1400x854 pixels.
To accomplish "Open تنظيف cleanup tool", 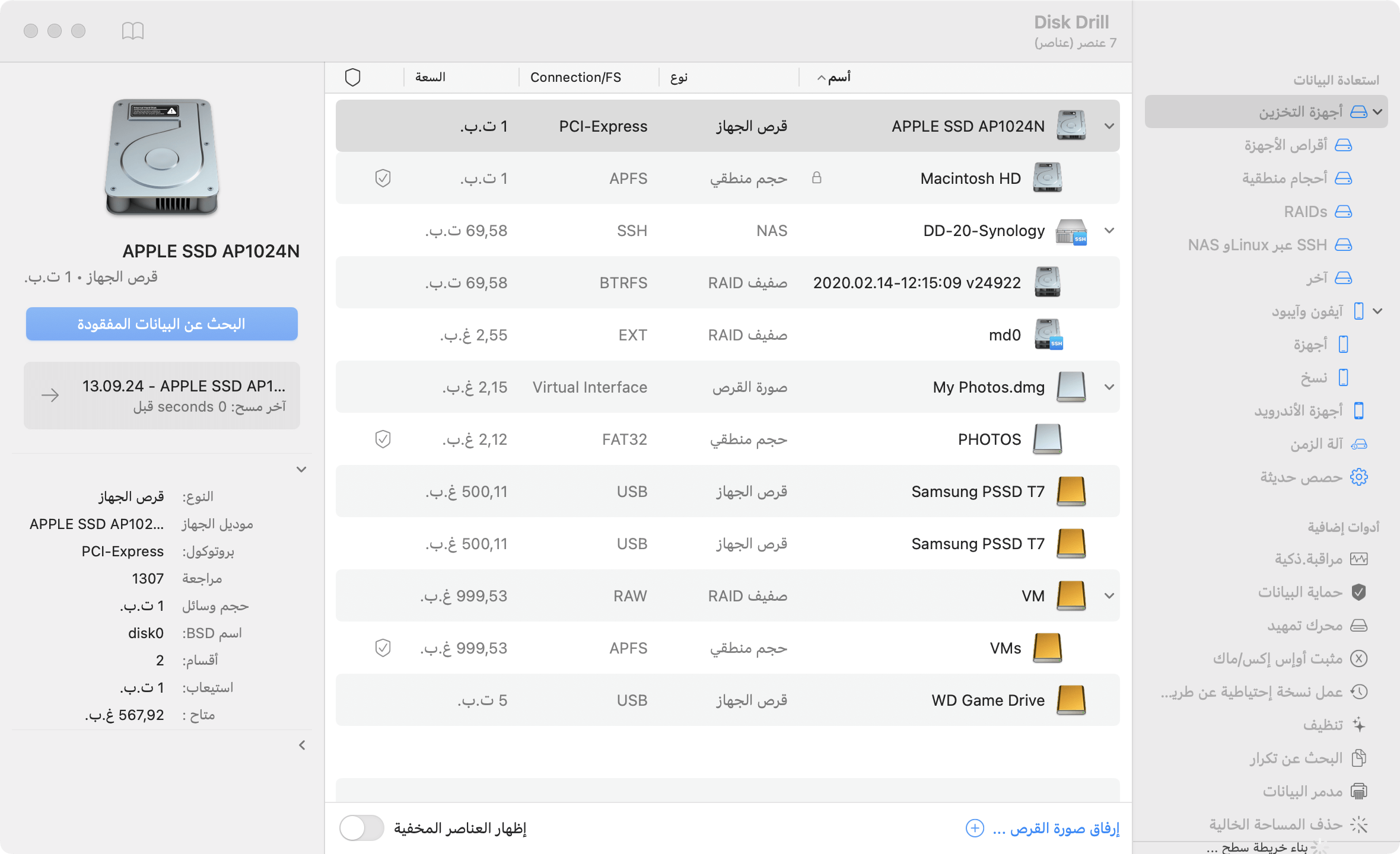I will click(1335, 725).
